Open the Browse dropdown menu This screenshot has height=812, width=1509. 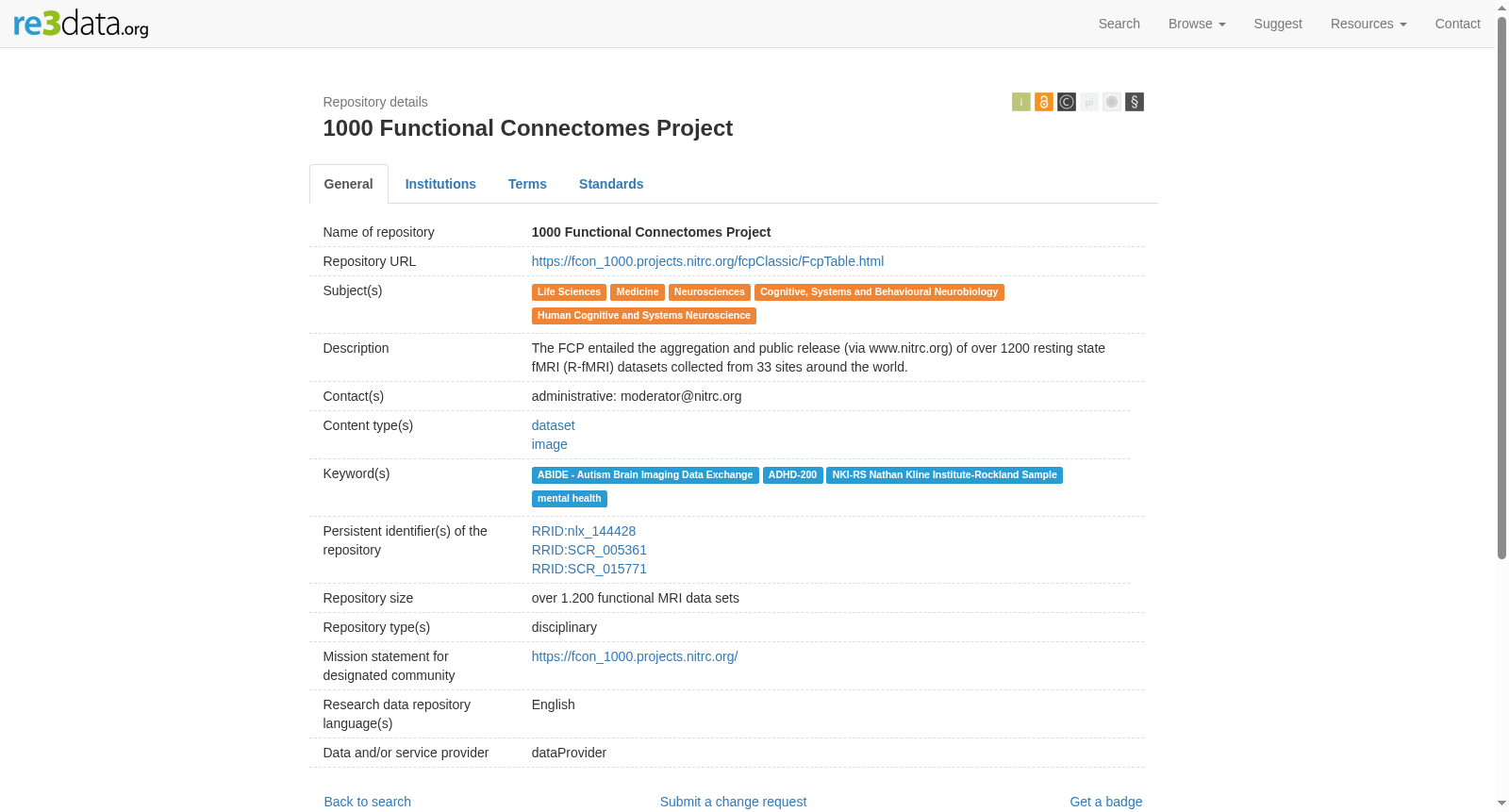tap(1197, 24)
